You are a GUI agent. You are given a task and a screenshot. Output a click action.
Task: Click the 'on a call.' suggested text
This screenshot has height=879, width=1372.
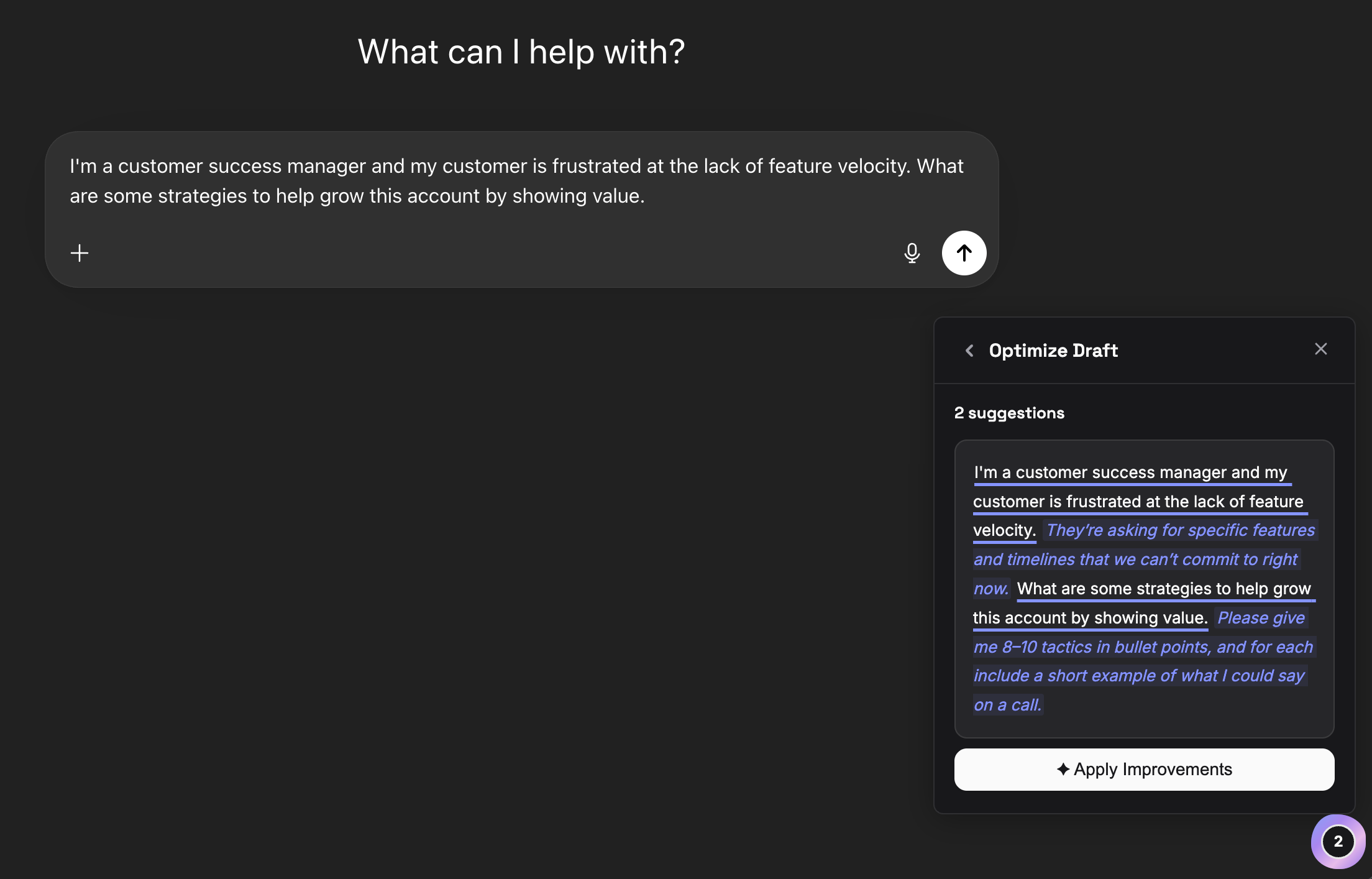1007,705
